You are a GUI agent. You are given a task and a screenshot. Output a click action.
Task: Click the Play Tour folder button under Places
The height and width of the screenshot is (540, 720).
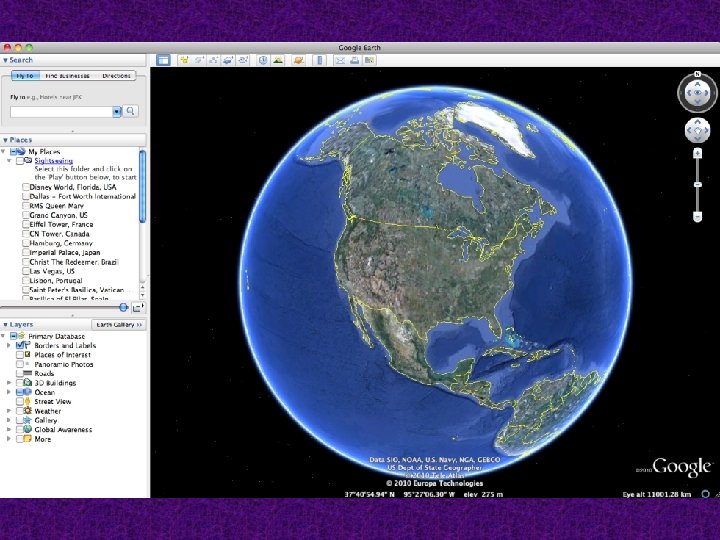click(x=138, y=307)
